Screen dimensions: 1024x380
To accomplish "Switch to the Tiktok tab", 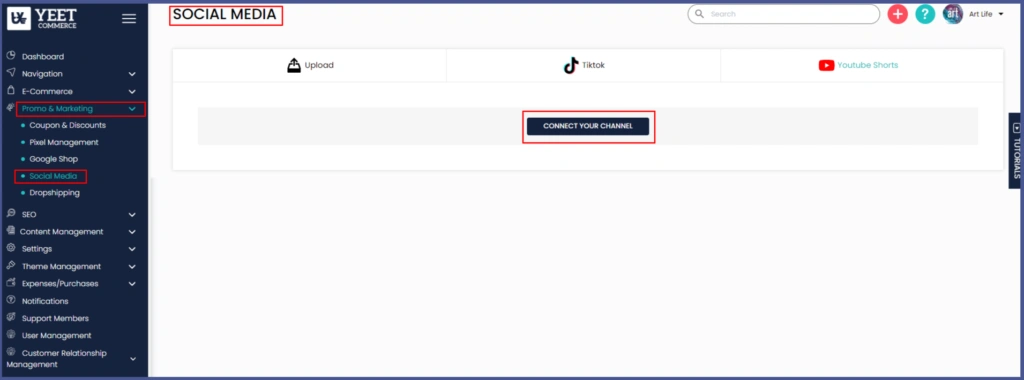I will pos(583,65).
